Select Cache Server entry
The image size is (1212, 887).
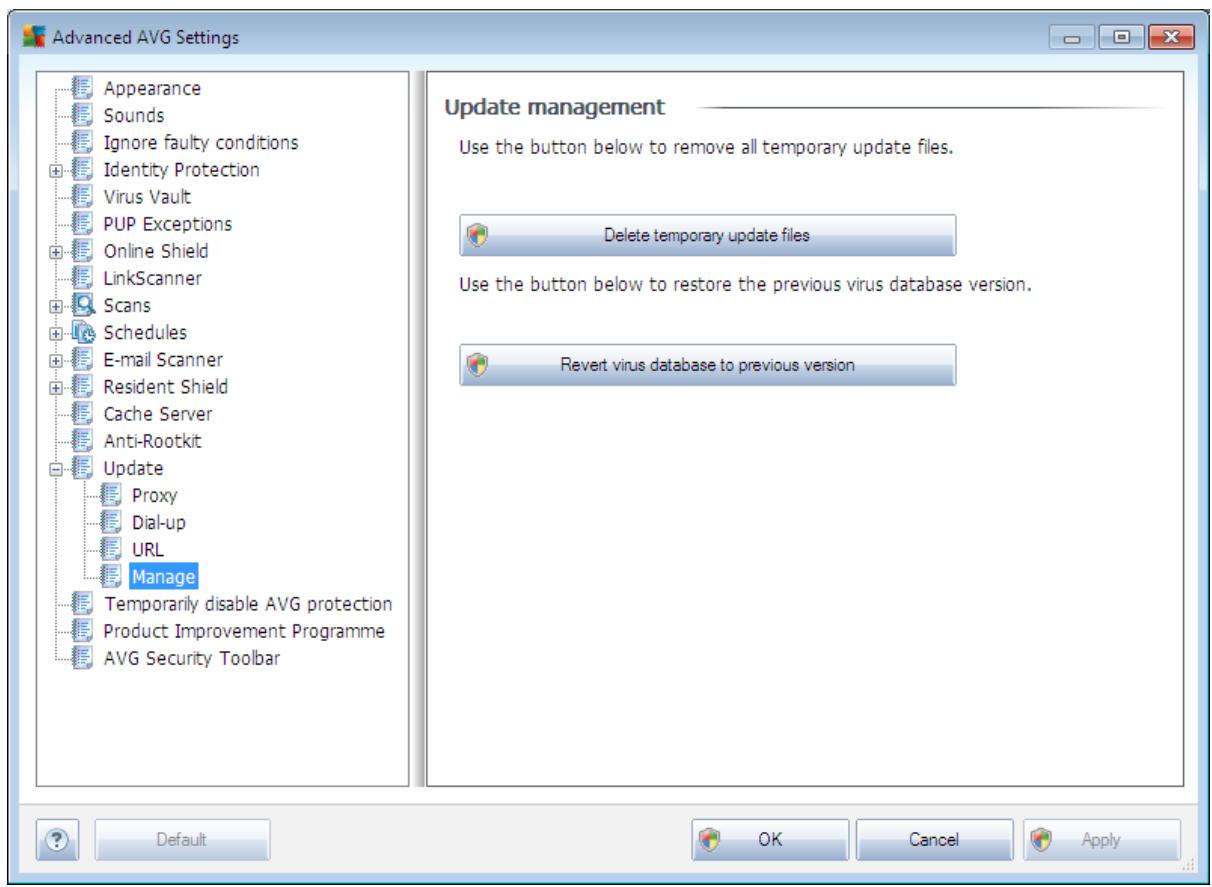tap(158, 414)
